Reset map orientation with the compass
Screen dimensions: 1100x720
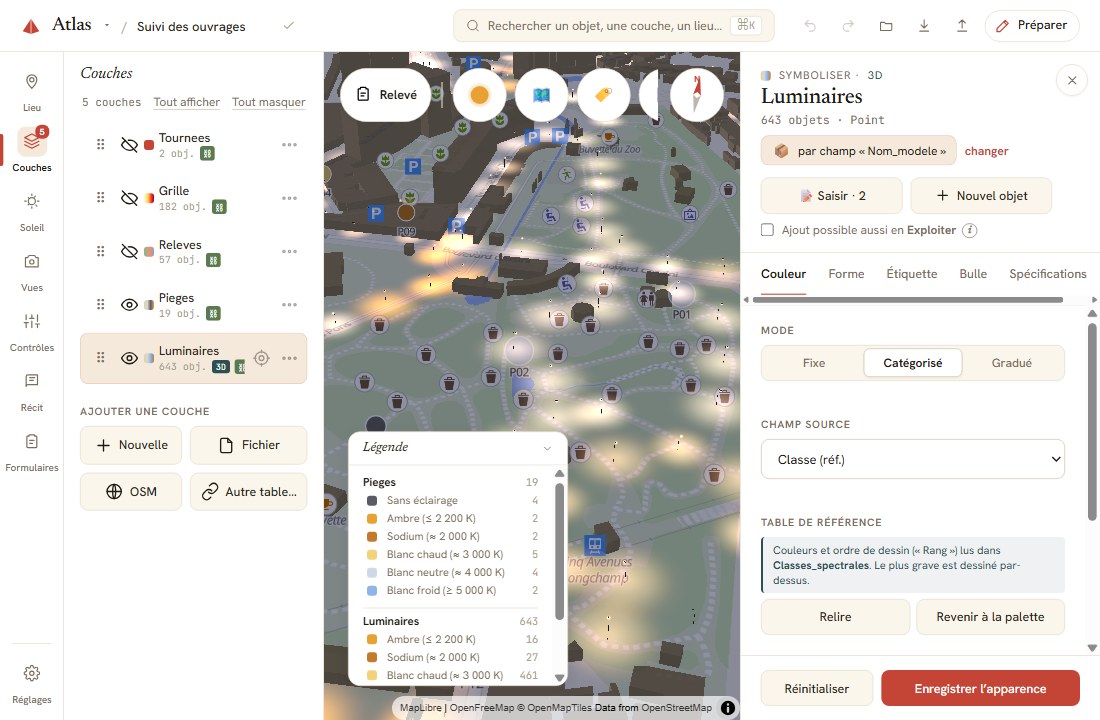pos(697,95)
